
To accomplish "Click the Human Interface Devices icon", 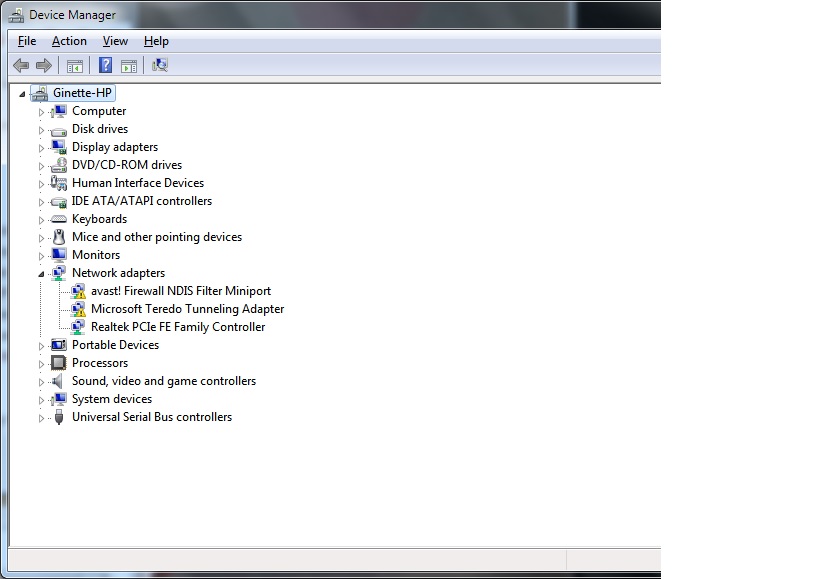I will (58, 183).
